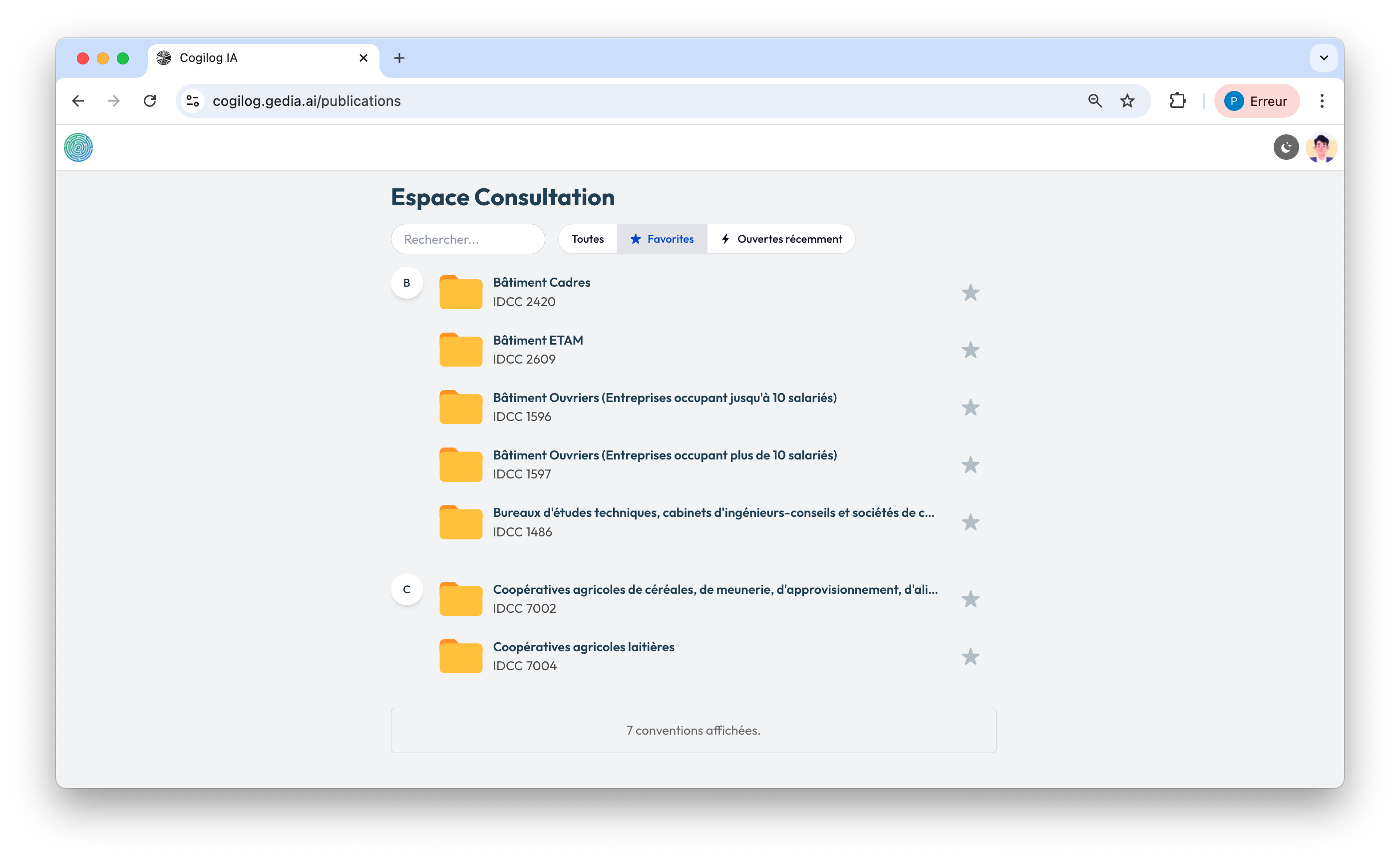The image size is (1400, 862).
Task: Open folder icon for IDCC 7004
Action: pos(461,657)
